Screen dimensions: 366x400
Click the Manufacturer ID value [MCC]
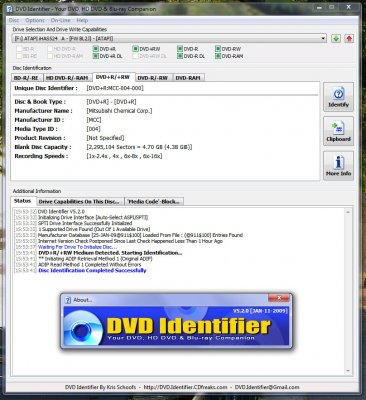tap(94, 120)
